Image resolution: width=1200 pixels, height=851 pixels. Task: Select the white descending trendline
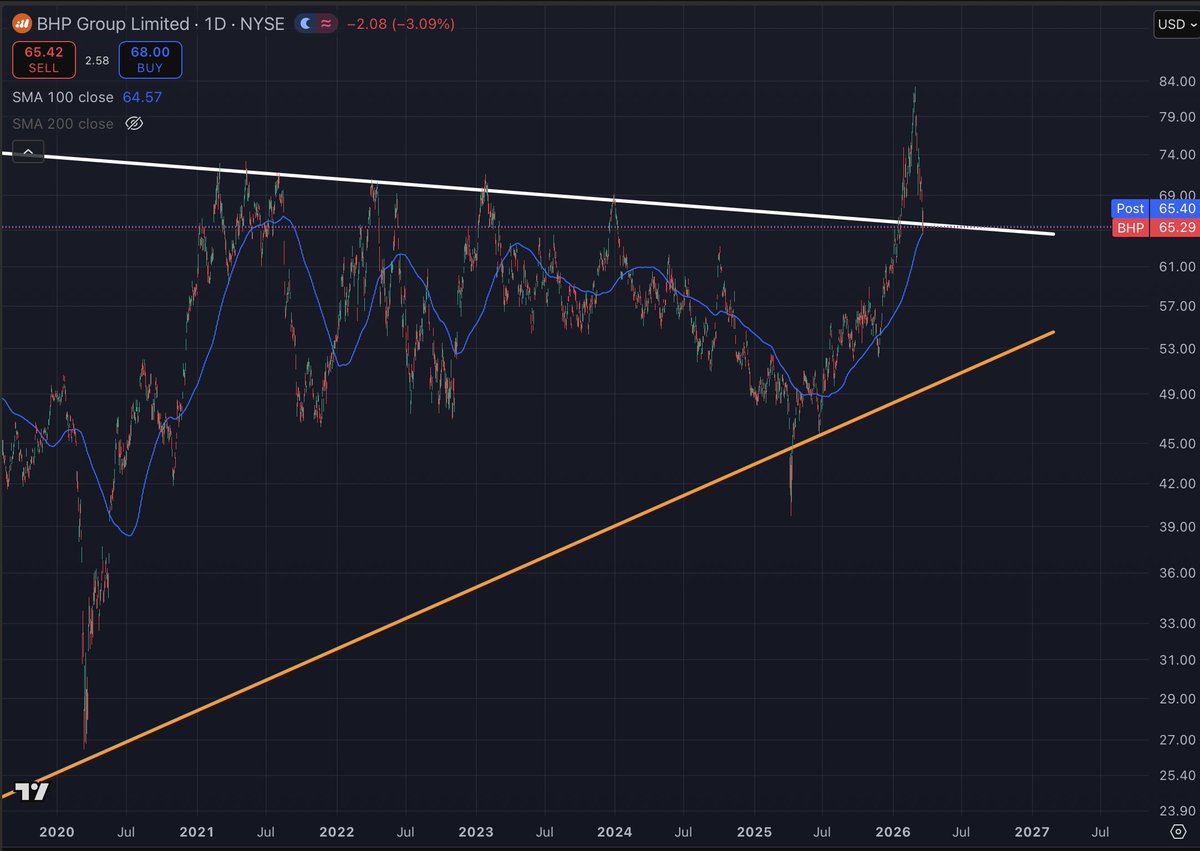pos(527,193)
